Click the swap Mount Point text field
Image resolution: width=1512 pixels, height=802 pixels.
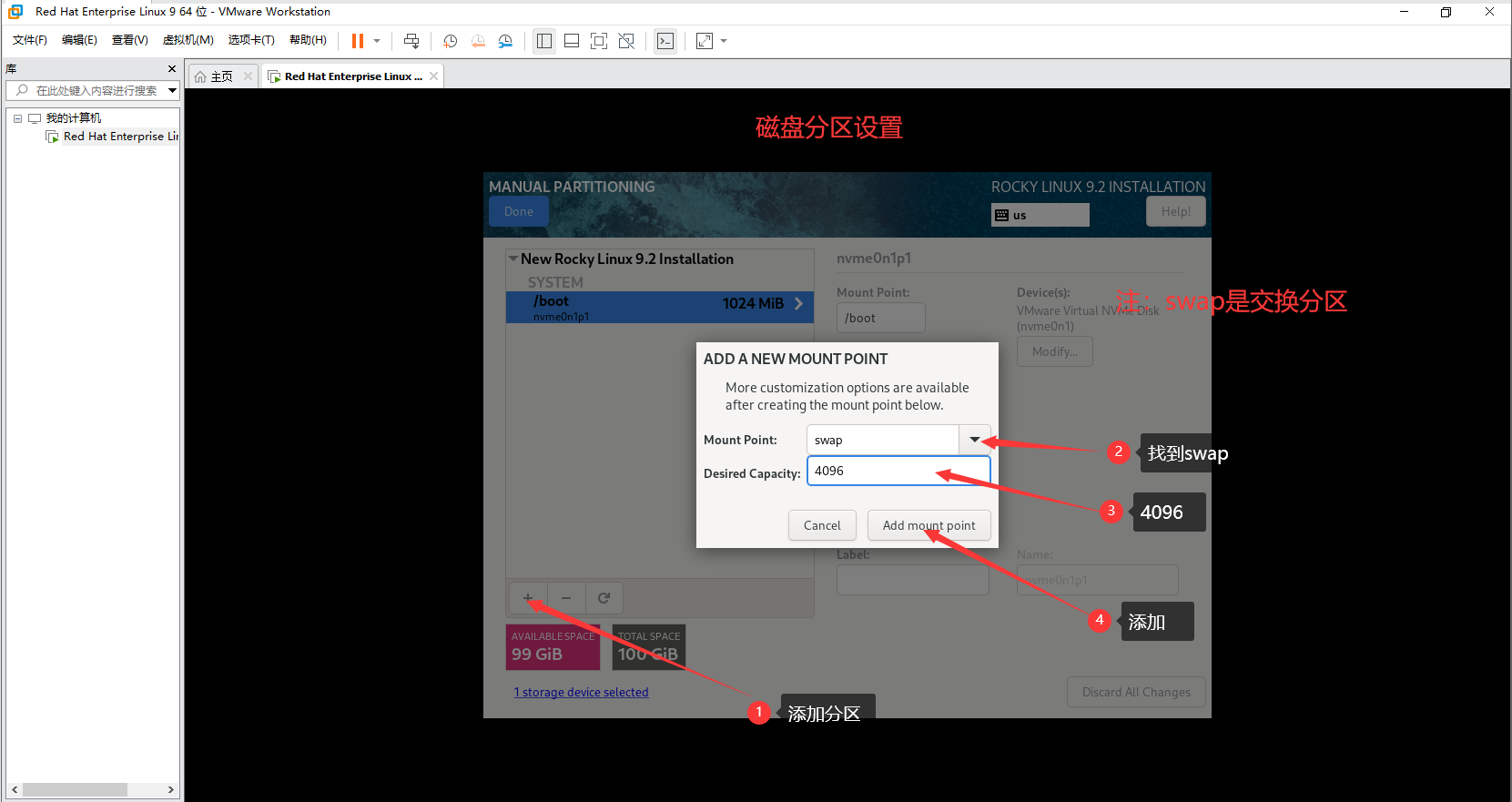pyautogui.click(x=882, y=440)
